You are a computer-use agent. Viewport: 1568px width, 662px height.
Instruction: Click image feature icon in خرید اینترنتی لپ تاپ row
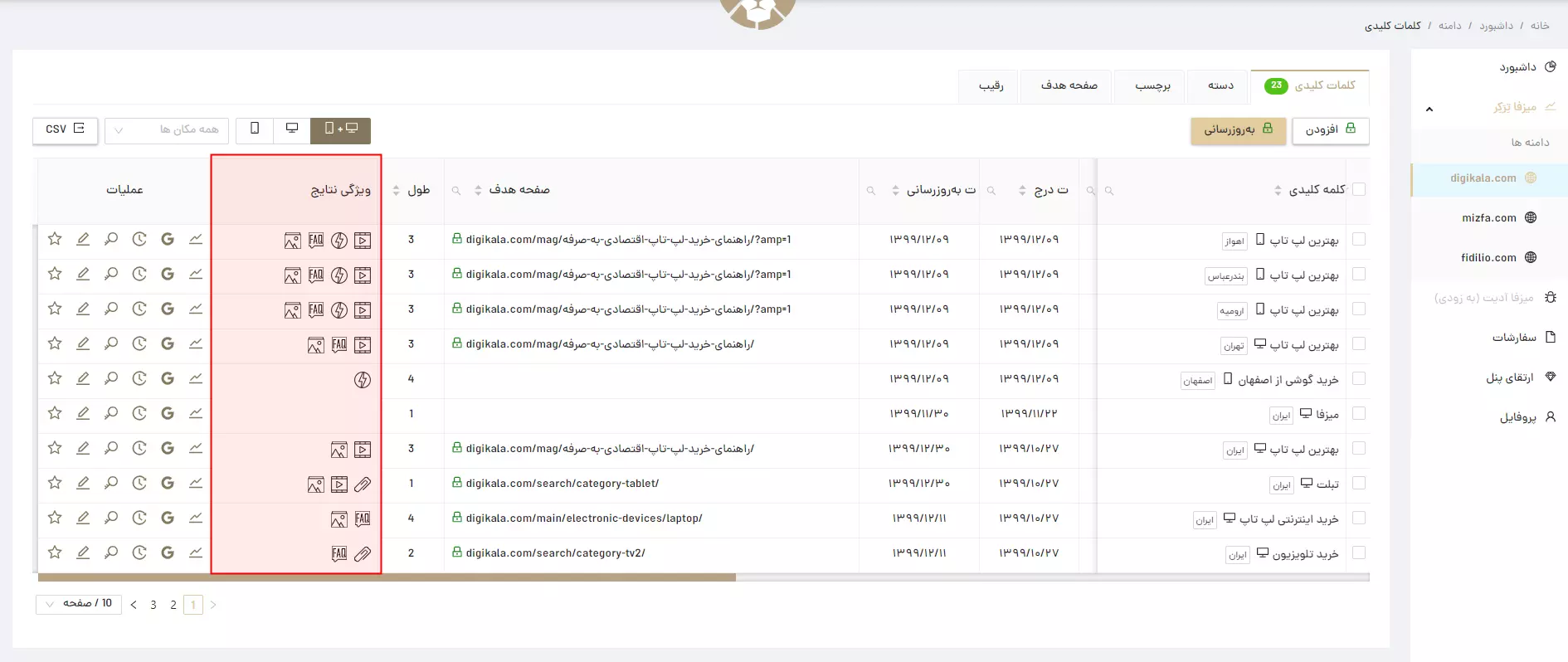(339, 519)
